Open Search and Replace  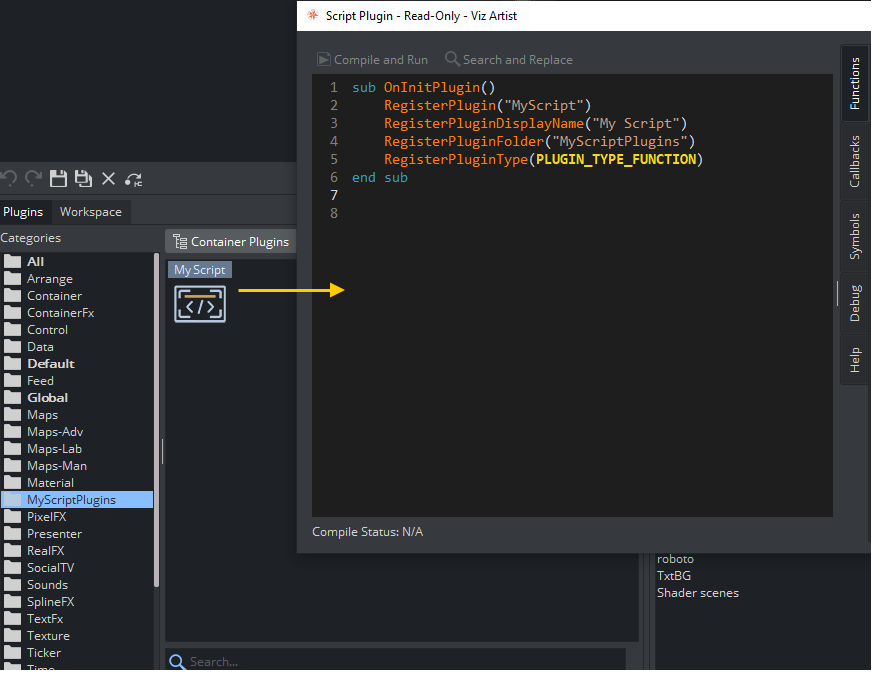(x=509, y=60)
